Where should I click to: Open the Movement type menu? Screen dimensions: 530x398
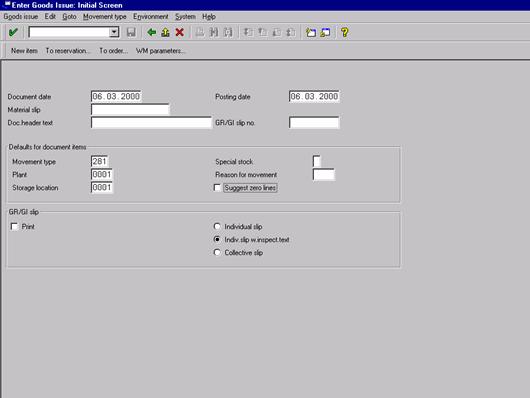(x=104, y=17)
